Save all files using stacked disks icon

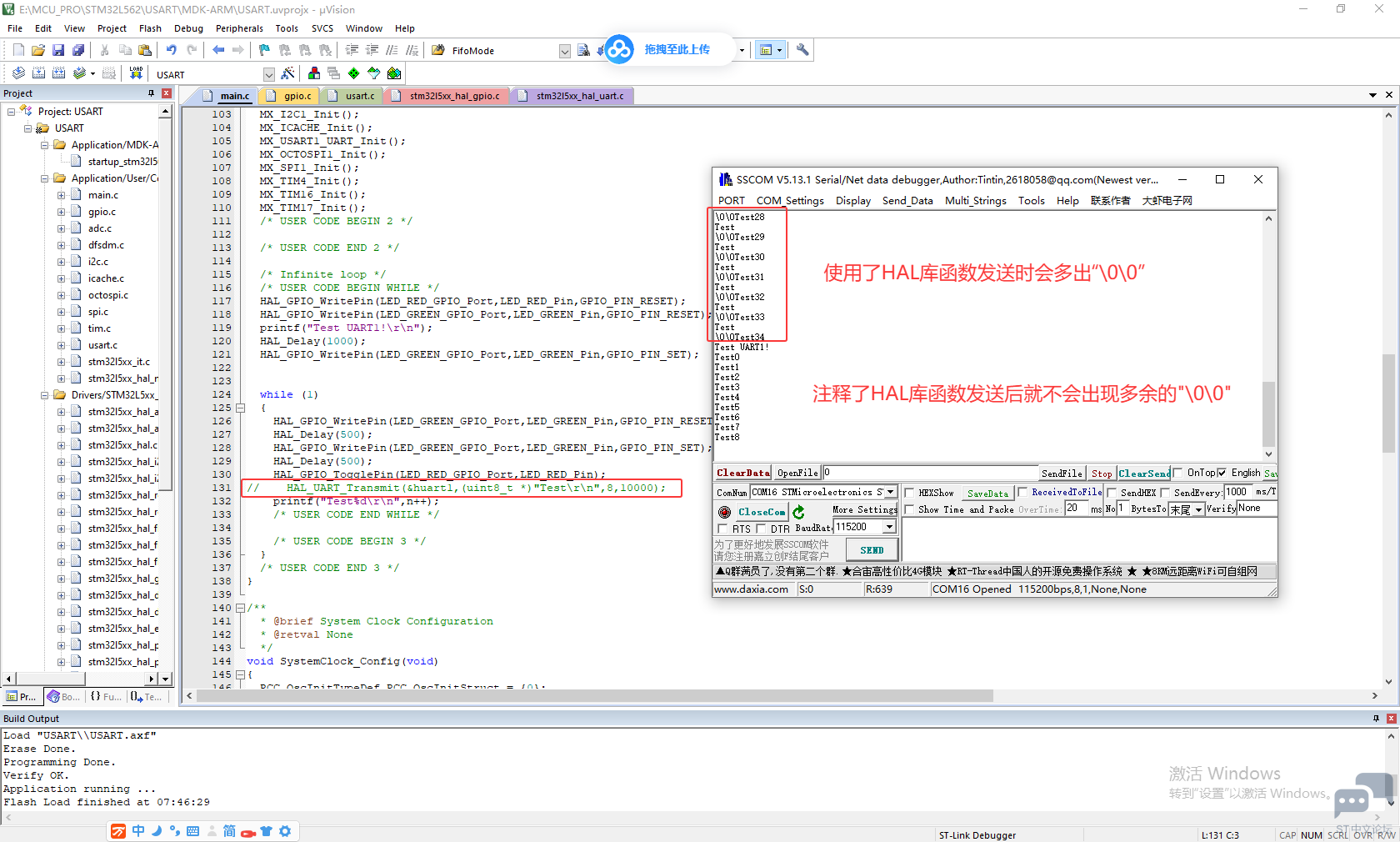click(78, 50)
